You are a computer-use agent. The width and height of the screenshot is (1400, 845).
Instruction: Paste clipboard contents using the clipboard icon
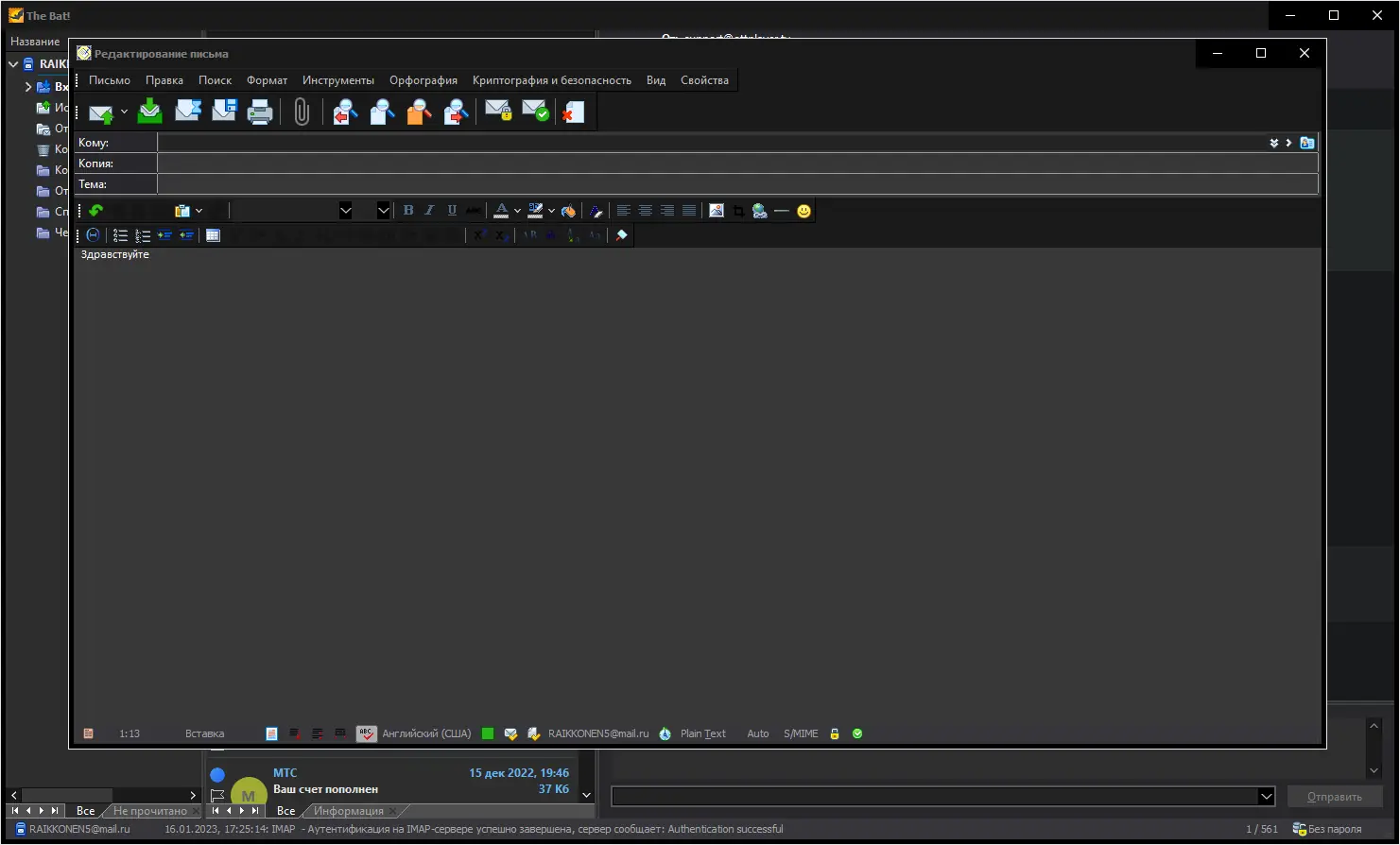[x=182, y=211]
